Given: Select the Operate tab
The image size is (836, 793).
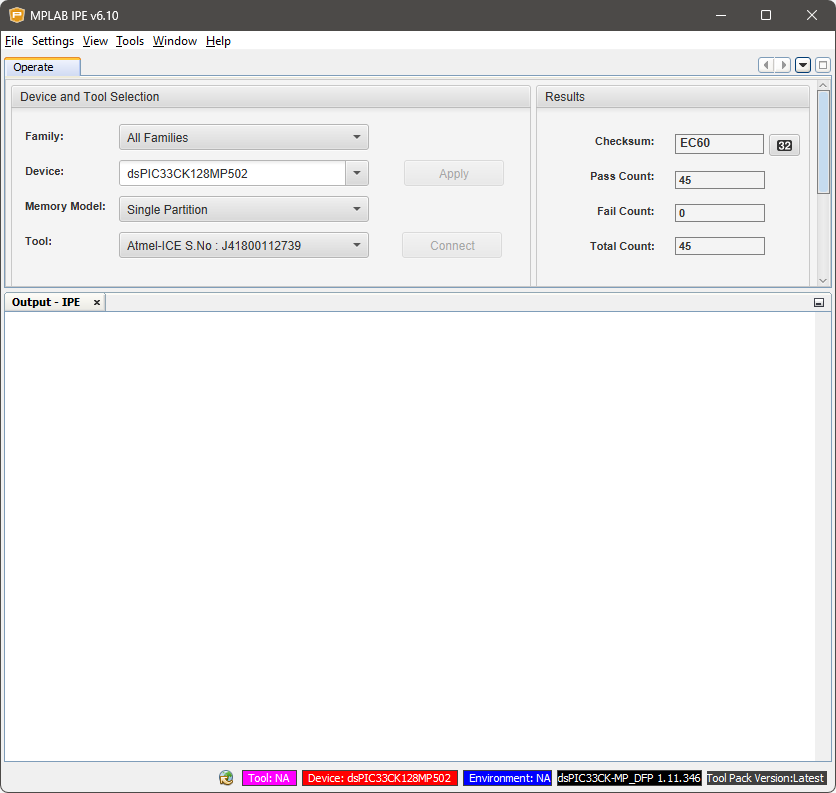Looking at the screenshot, I should [42, 67].
